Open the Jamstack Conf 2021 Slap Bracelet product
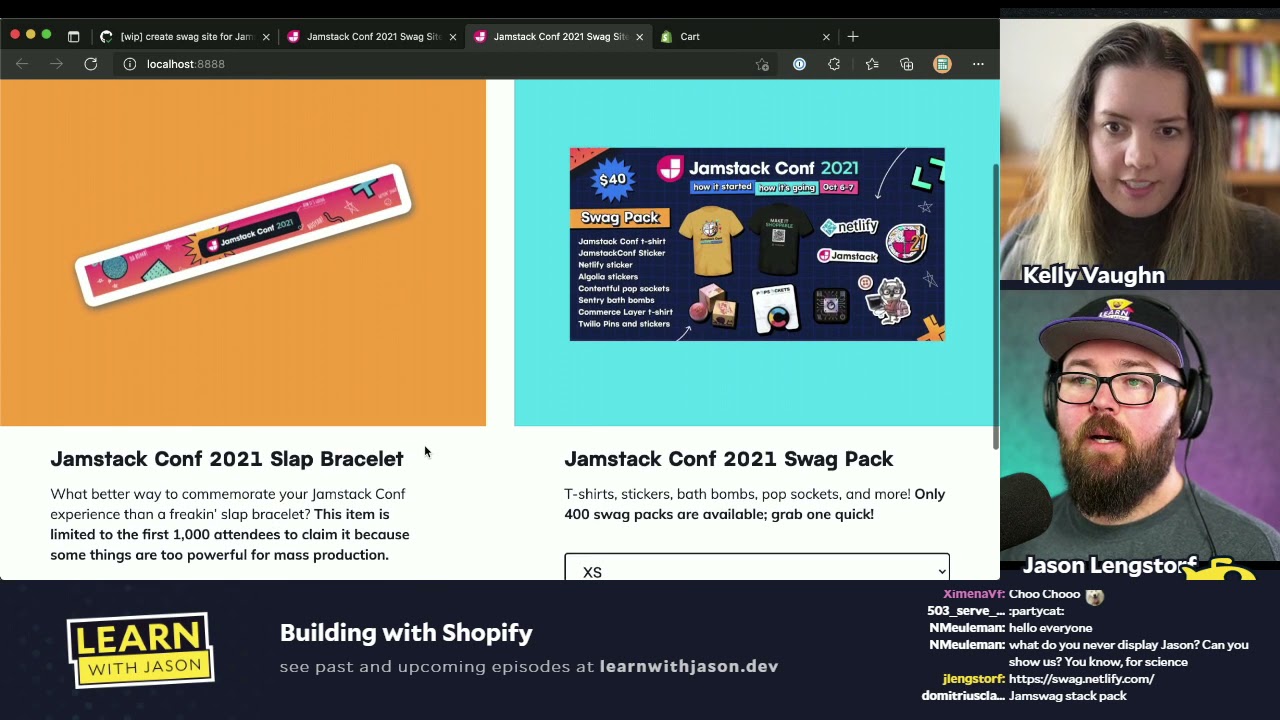Viewport: 1280px width, 720px height. pos(226,459)
